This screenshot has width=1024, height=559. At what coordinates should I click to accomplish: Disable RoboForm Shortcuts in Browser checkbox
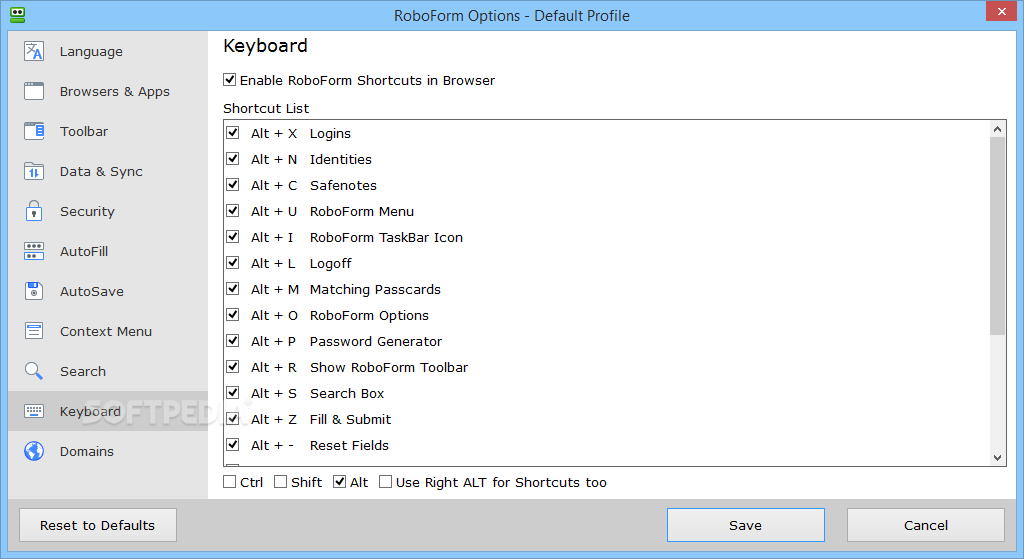pyautogui.click(x=229, y=80)
